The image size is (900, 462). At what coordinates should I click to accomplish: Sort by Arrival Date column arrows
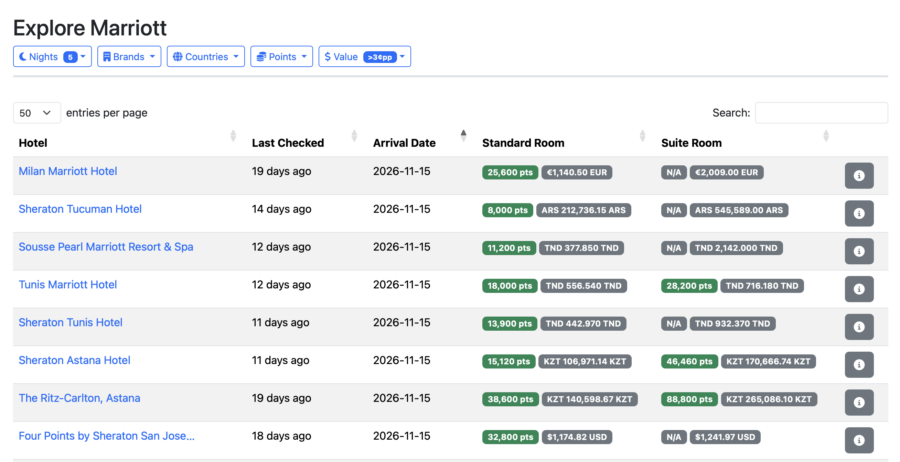pos(463,136)
